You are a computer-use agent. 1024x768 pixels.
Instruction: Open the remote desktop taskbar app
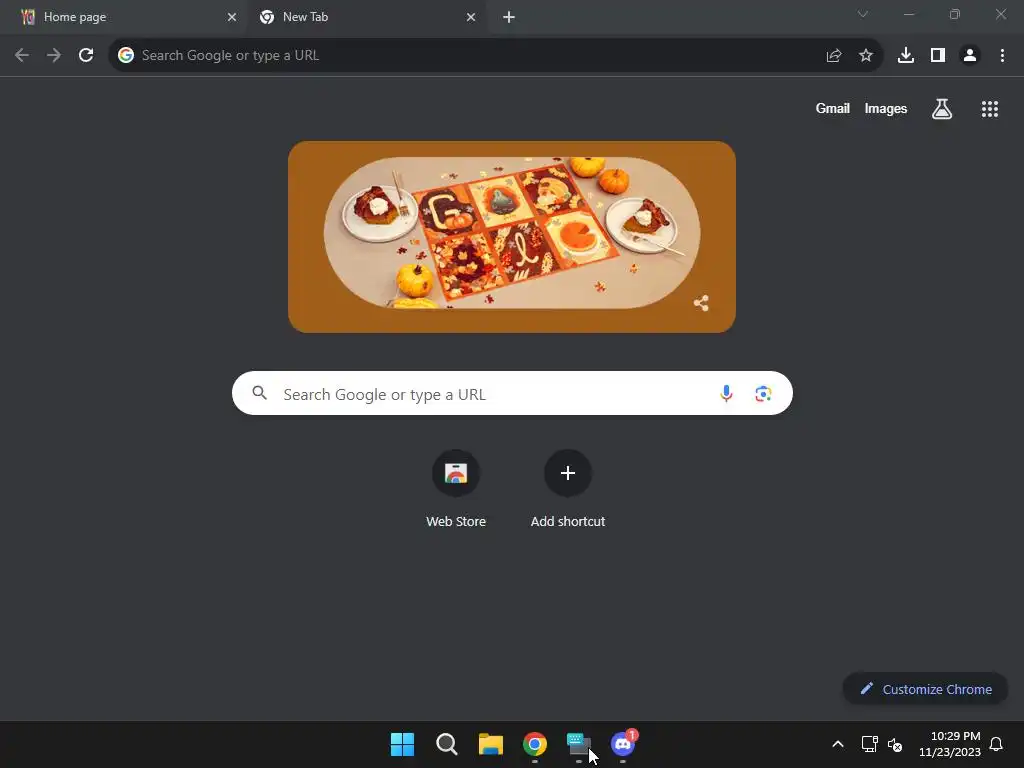pyautogui.click(x=579, y=744)
